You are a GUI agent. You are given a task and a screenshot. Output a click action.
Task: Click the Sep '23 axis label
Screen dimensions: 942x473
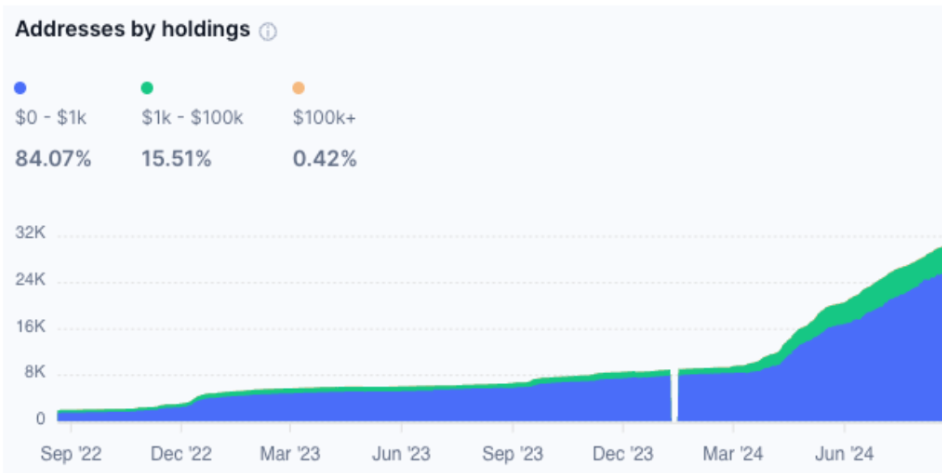tap(512, 454)
